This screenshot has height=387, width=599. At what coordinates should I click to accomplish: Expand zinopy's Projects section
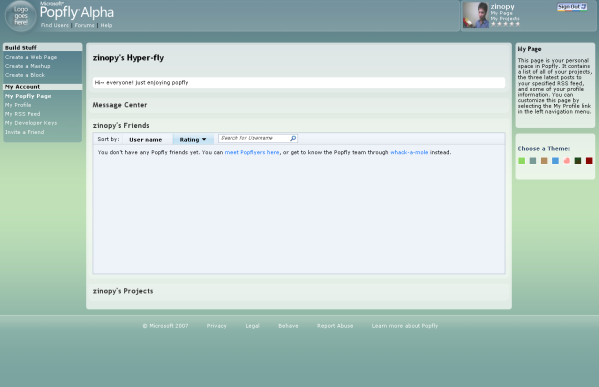(x=123, y=291)
